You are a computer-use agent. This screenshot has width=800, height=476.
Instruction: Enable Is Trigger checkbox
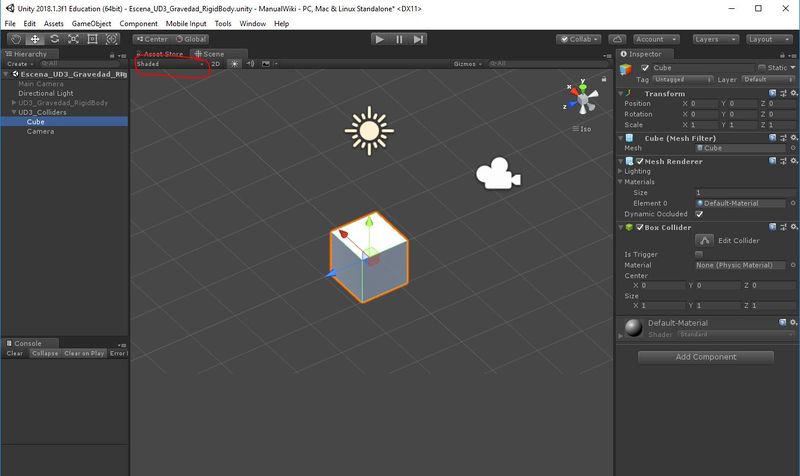(x=699, y=254)
